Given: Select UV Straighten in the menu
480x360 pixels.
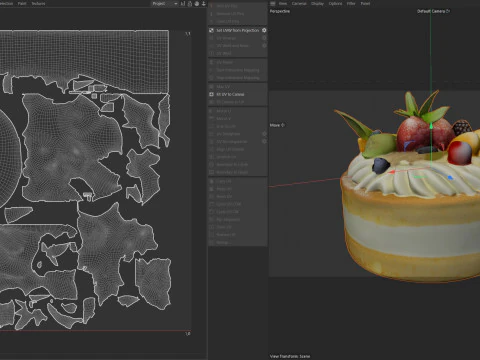Looking at the screenshot, I should point(238,134).
